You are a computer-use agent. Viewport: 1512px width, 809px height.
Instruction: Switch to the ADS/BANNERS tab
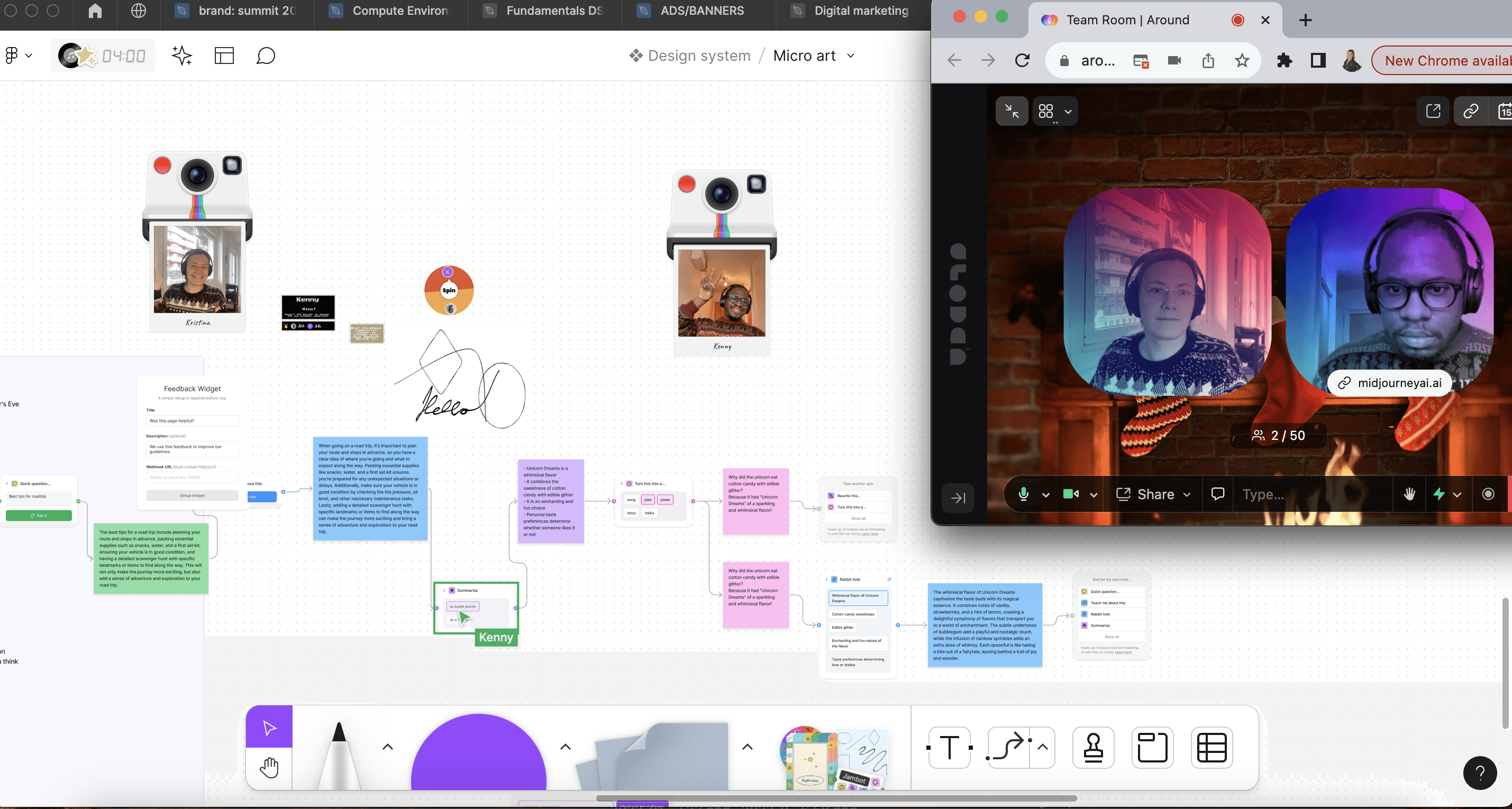pyautogui.click(x=702, y=10)
